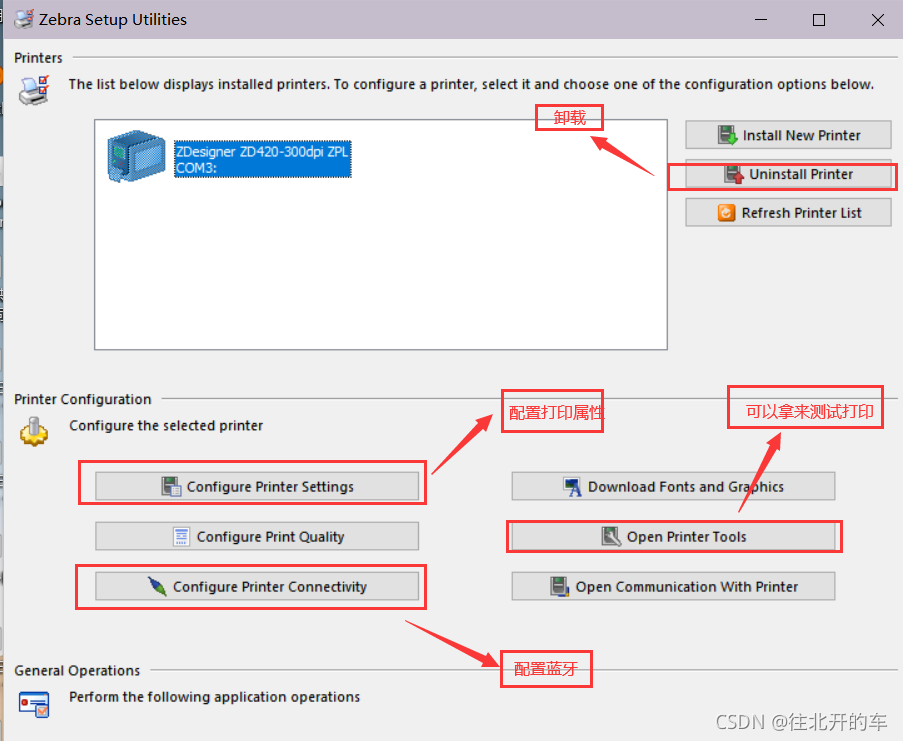The height and width of the screenshot is (741, 903).
Task: Click Download Fonts and Graphics
Action: 673,487
